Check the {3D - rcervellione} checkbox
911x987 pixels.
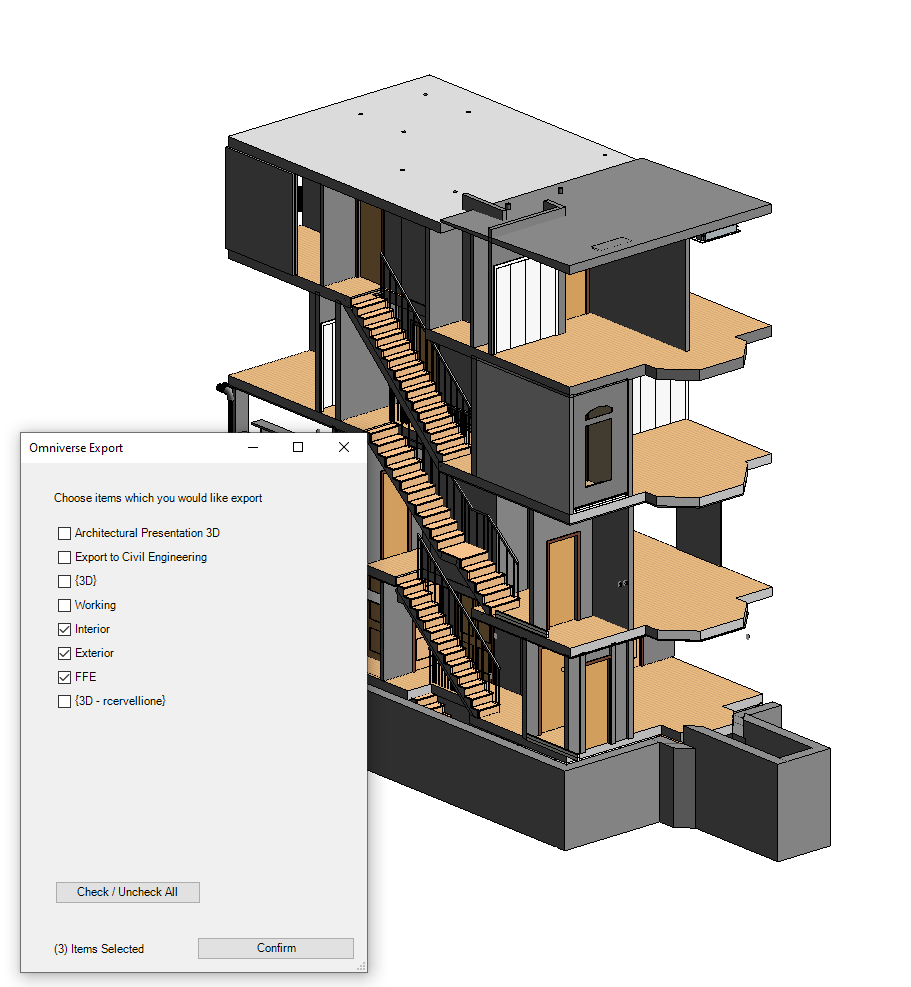click(x=64, y=701)
